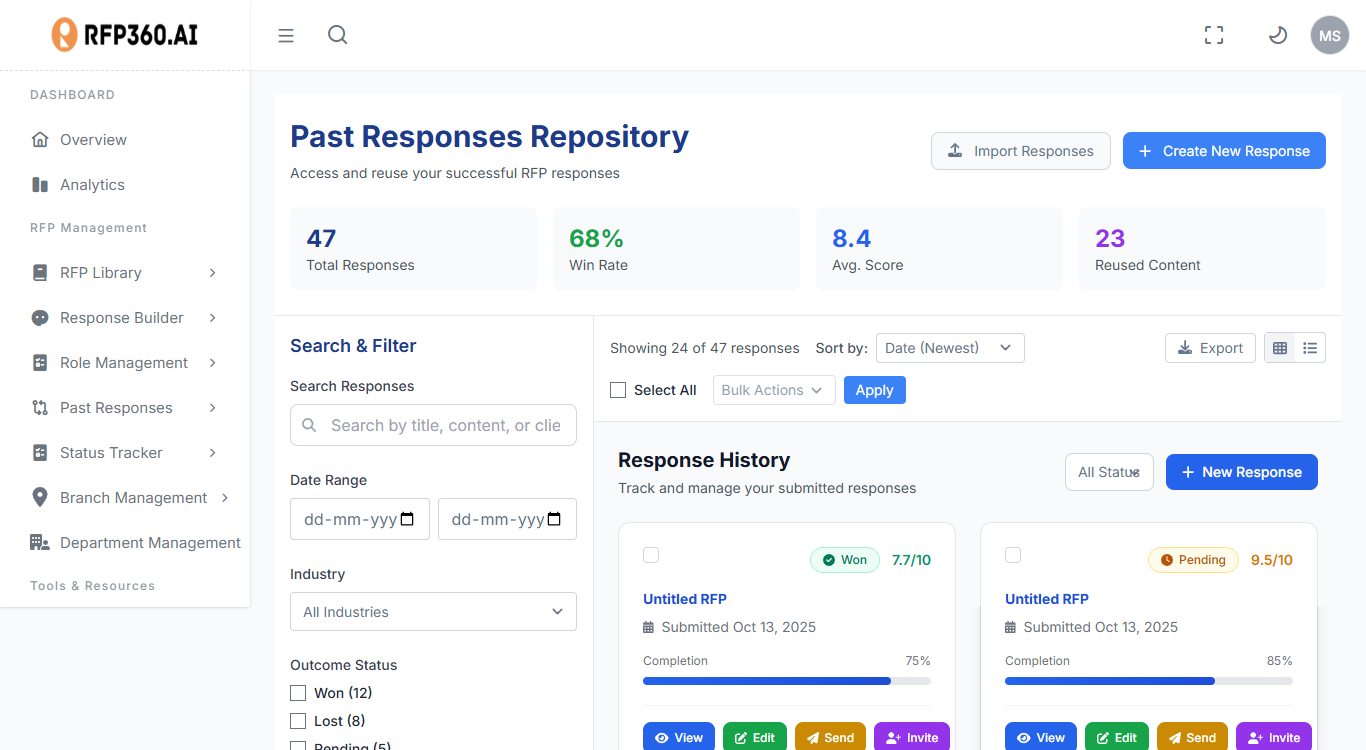Screen dimensions: 1366x750
Task: Check the Select All checkbox
Action: point(617,390)
